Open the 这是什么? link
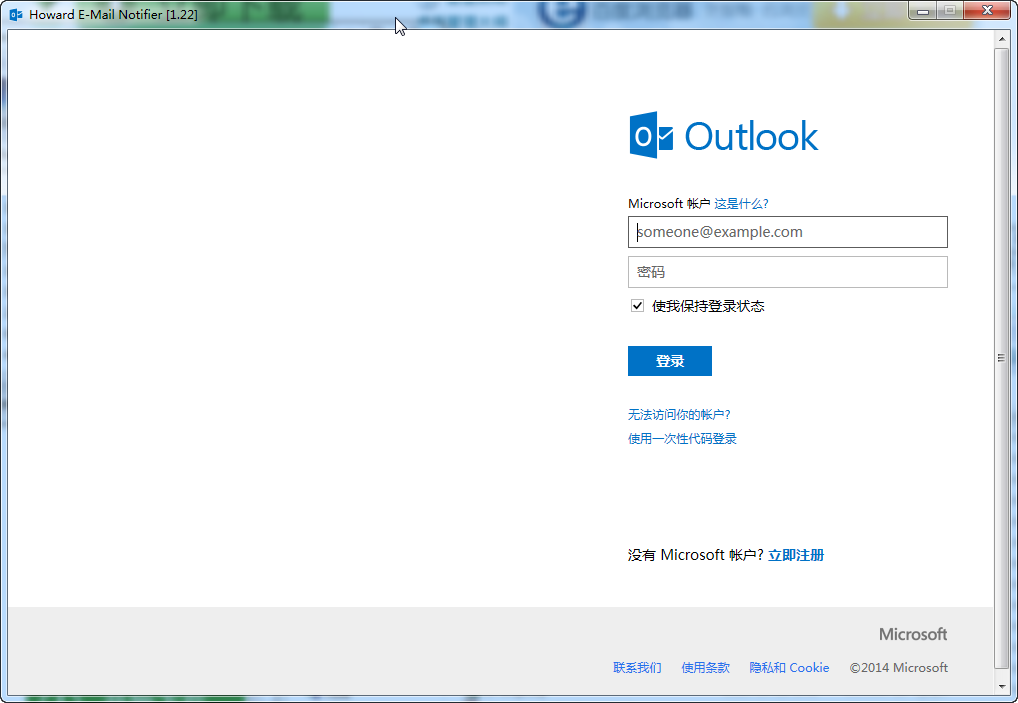 pyautogui.click(x=741, y=204)
